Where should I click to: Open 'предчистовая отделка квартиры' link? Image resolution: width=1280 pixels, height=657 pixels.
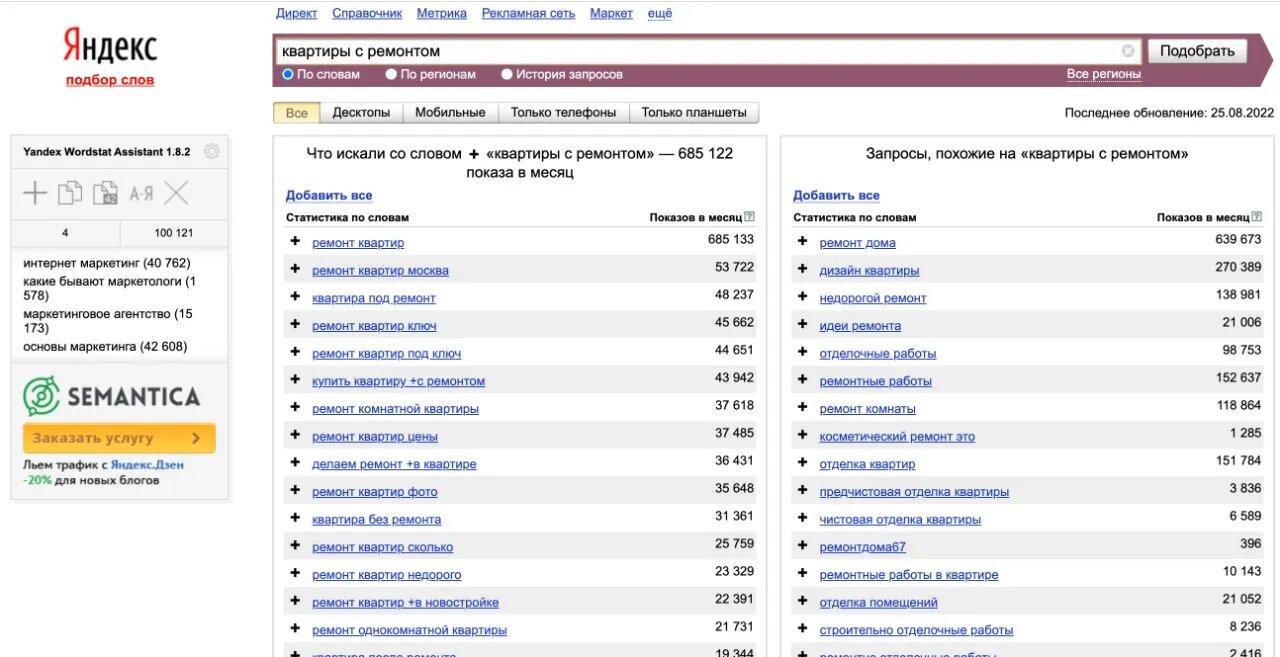pos(914,491)
